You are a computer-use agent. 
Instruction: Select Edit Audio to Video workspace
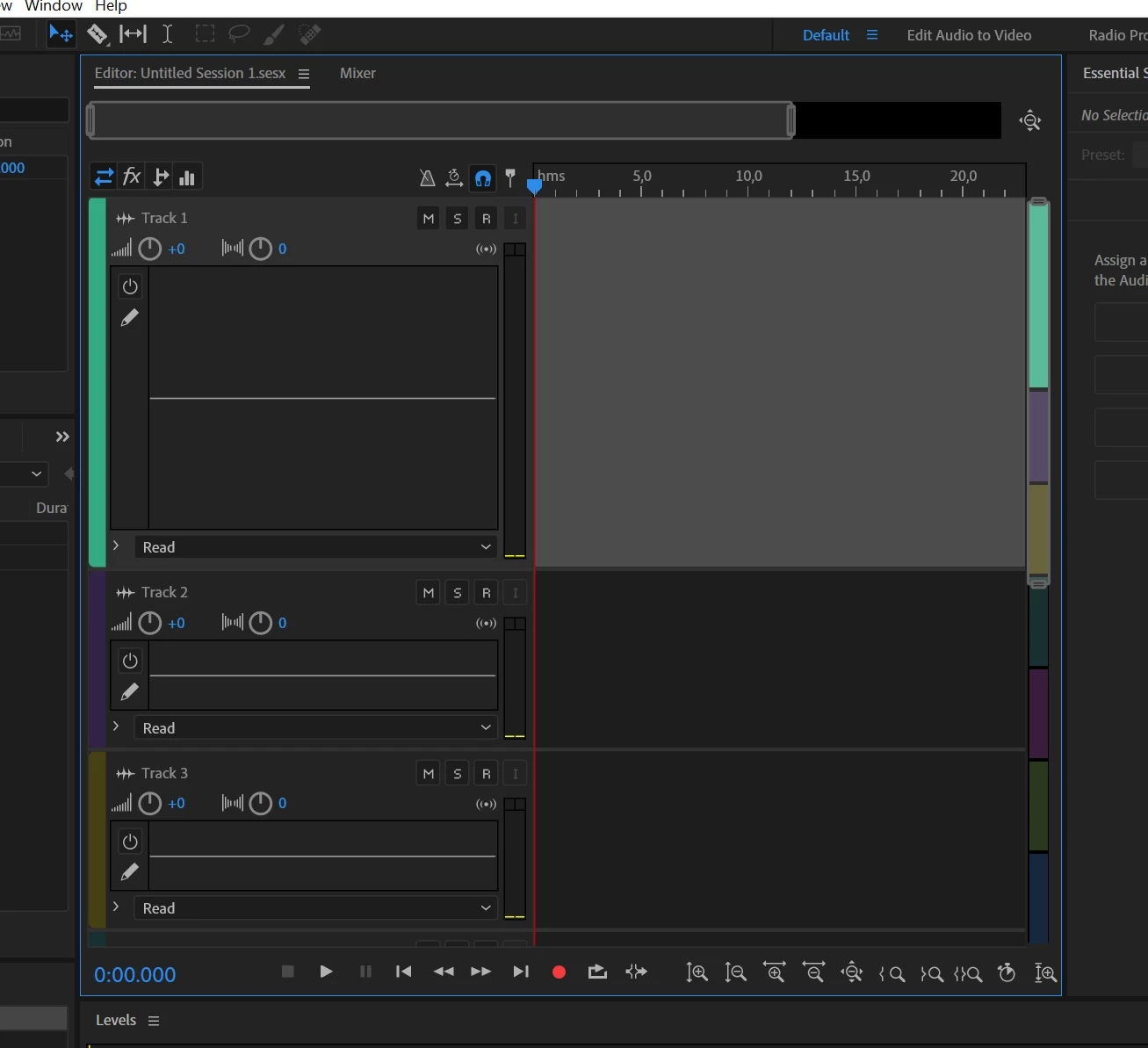pos(969,35)
